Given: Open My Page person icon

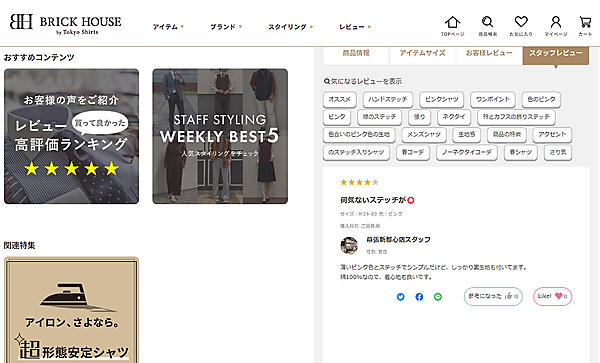Looking at the screenshot, I should (556, 26).
